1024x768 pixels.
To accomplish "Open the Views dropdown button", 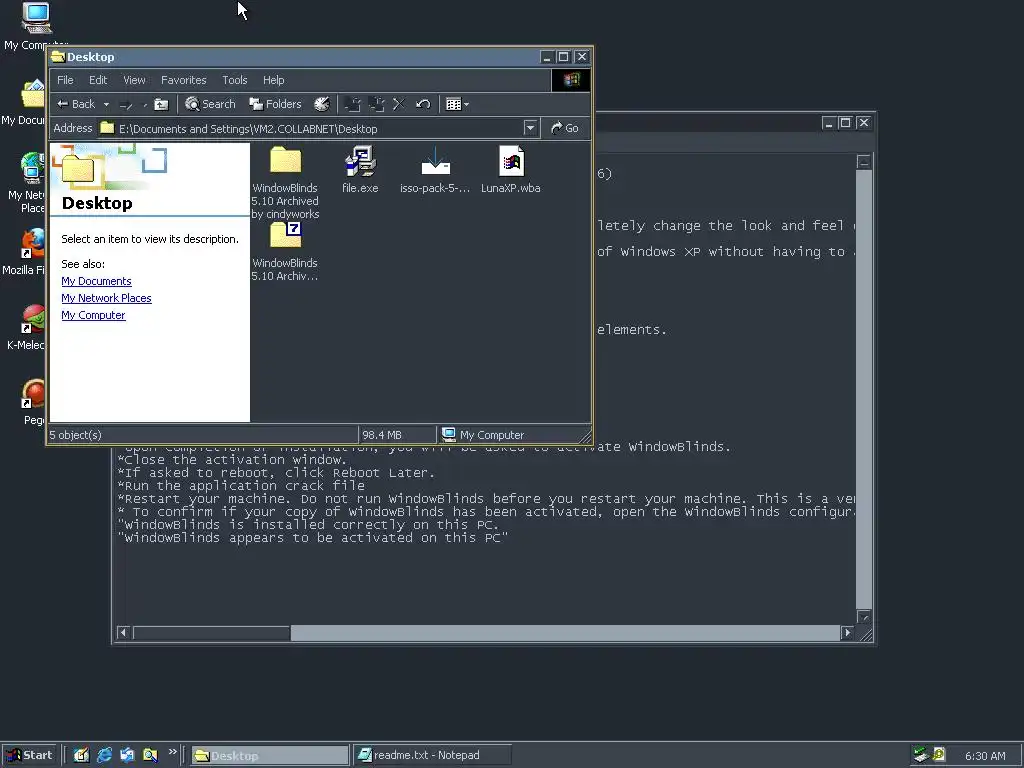I will click(457, 104).
